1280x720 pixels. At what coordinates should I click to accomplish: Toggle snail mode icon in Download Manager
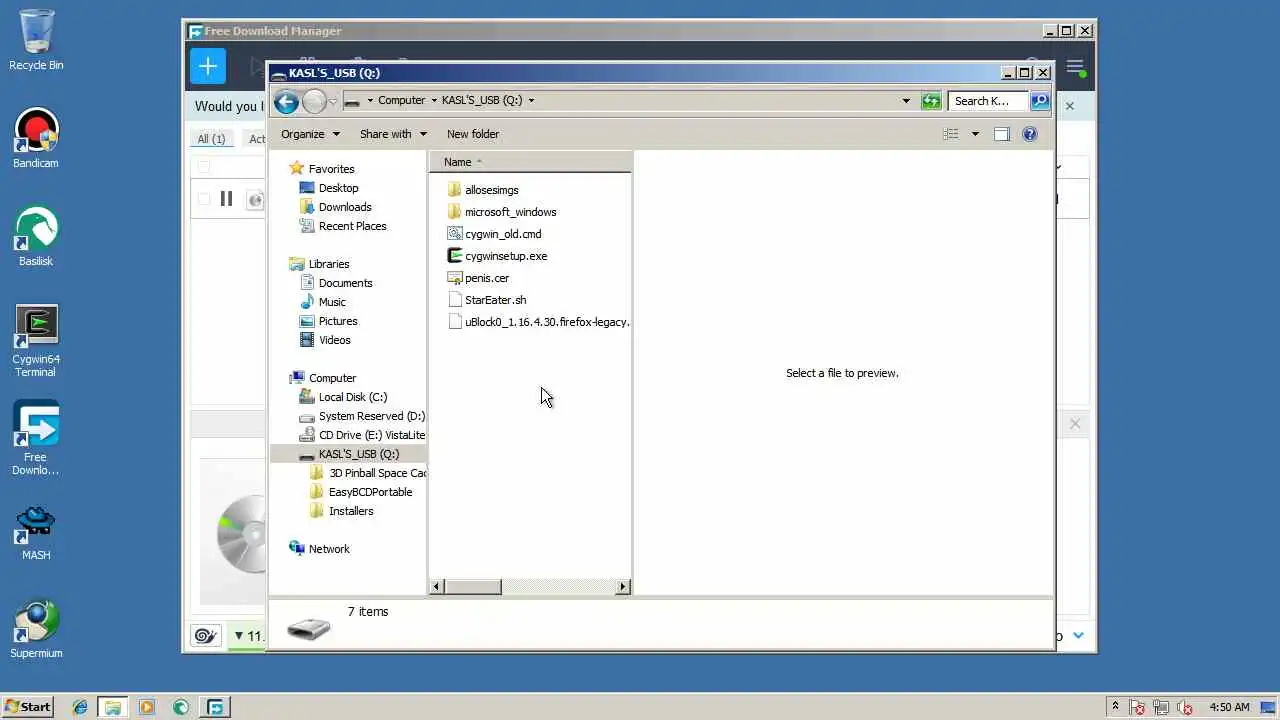[206, 635]
